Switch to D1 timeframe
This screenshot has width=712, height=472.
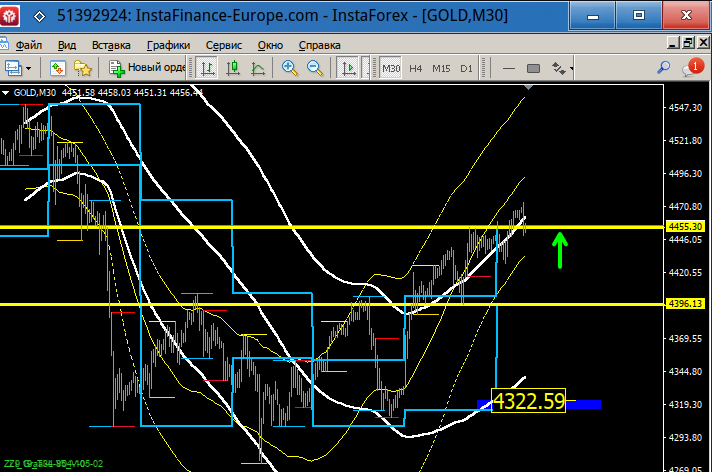pos(466,68)
